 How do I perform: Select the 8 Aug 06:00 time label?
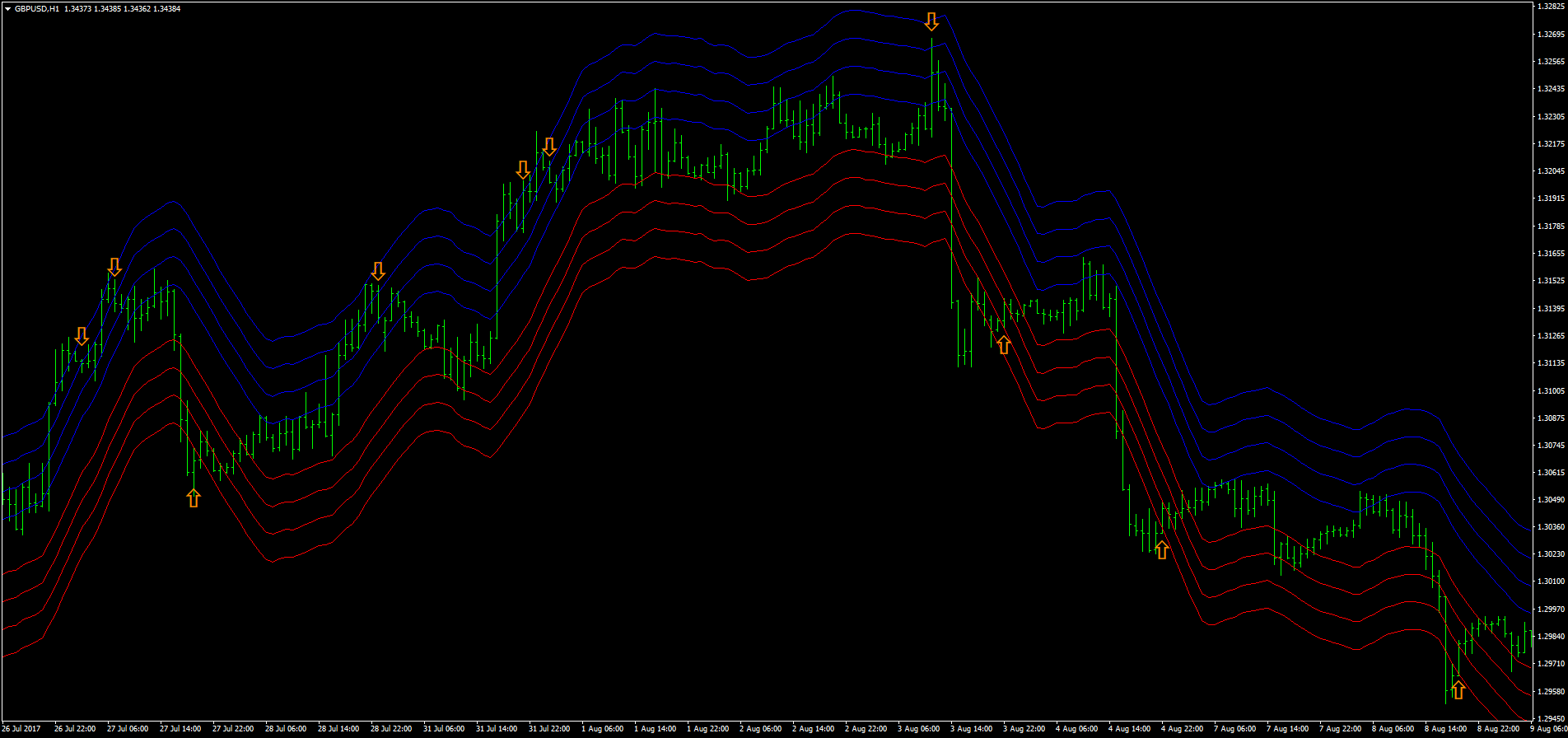coord(1393,729)
